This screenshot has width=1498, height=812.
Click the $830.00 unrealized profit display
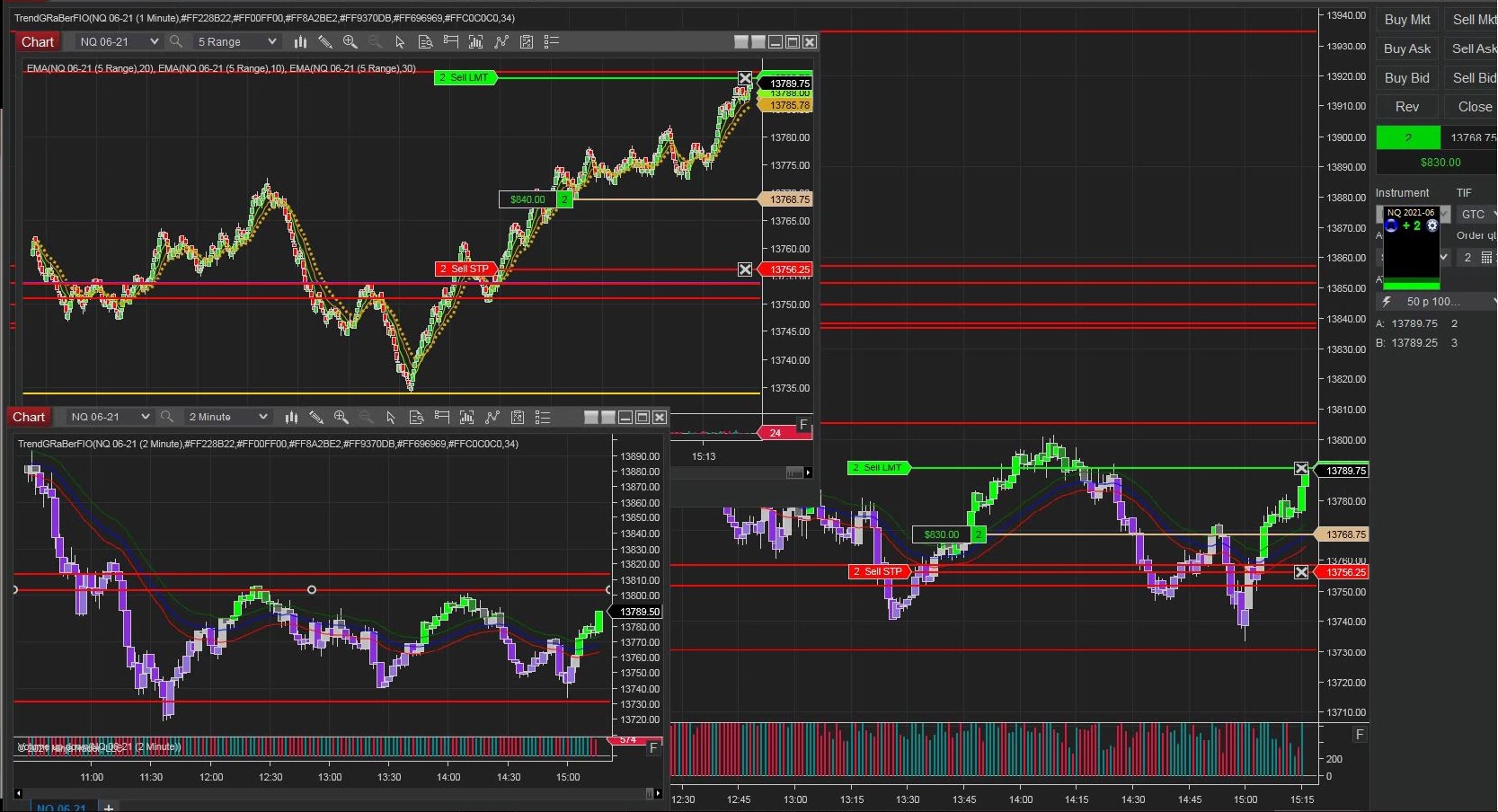pos(1440,163)
